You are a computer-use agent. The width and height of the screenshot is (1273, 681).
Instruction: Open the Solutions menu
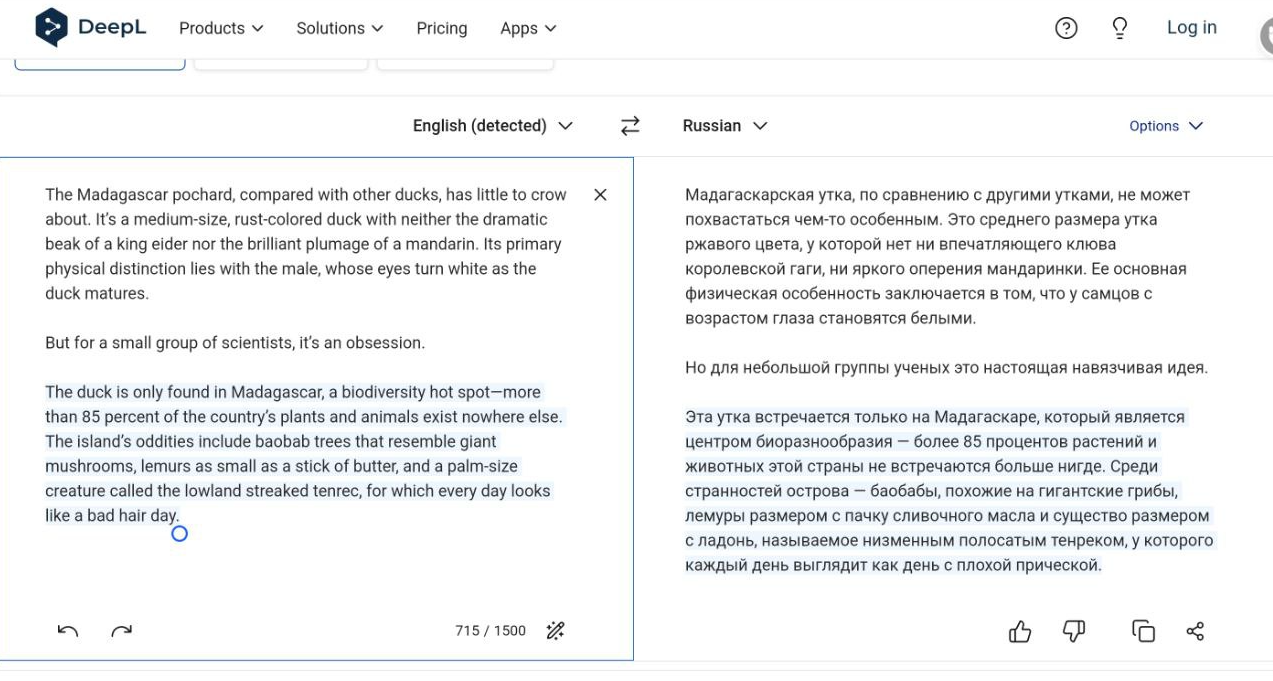[x=339, y=28]
